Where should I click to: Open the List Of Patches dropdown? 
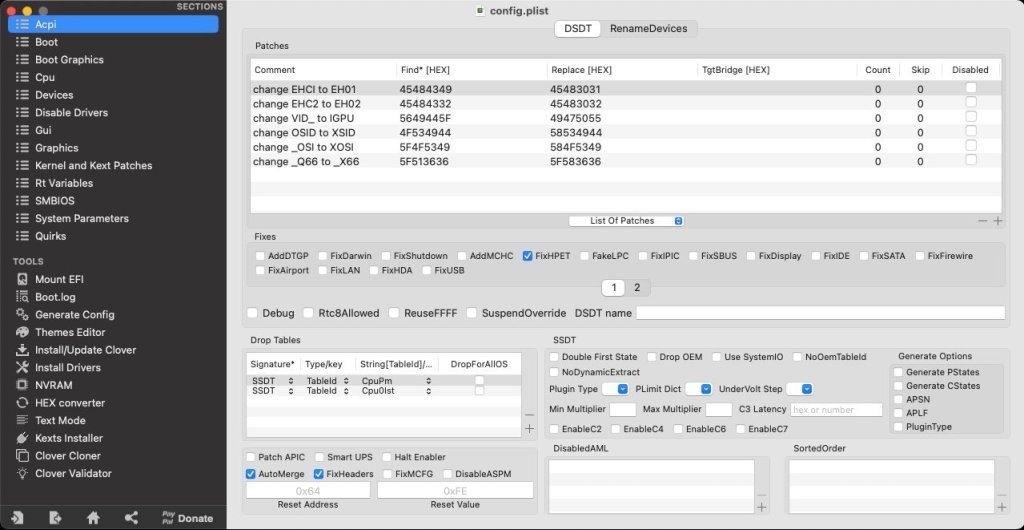626,220
